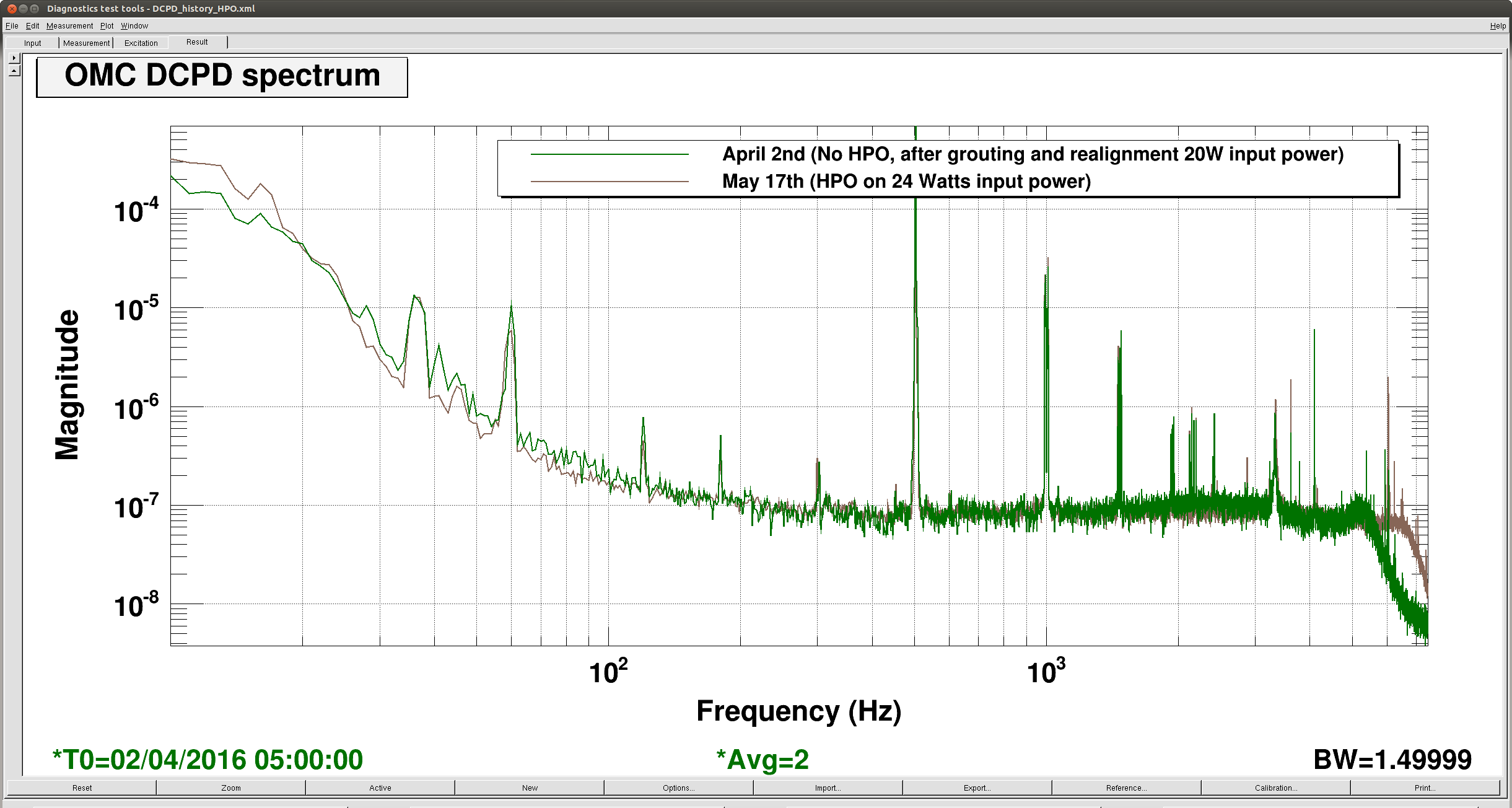Click the T0=02/04/2016 05:00:00 text

click(x=208, y=760)
